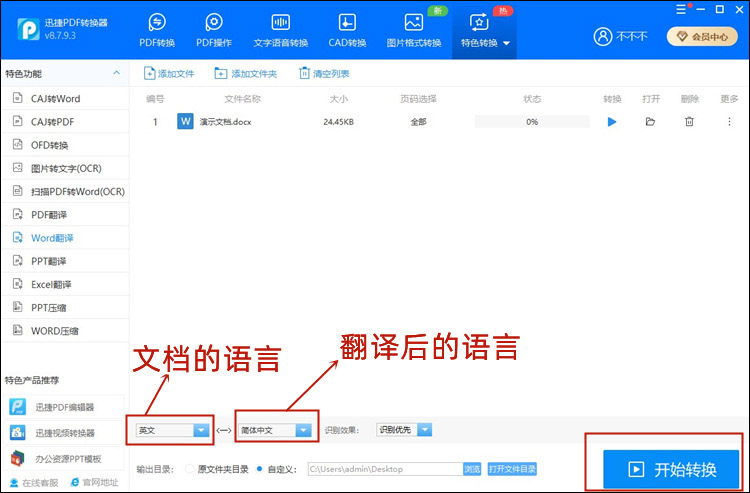Screen dimensions: 750x493
Task: Switch to 图片格式转换 tab
Action: [414, 30]
